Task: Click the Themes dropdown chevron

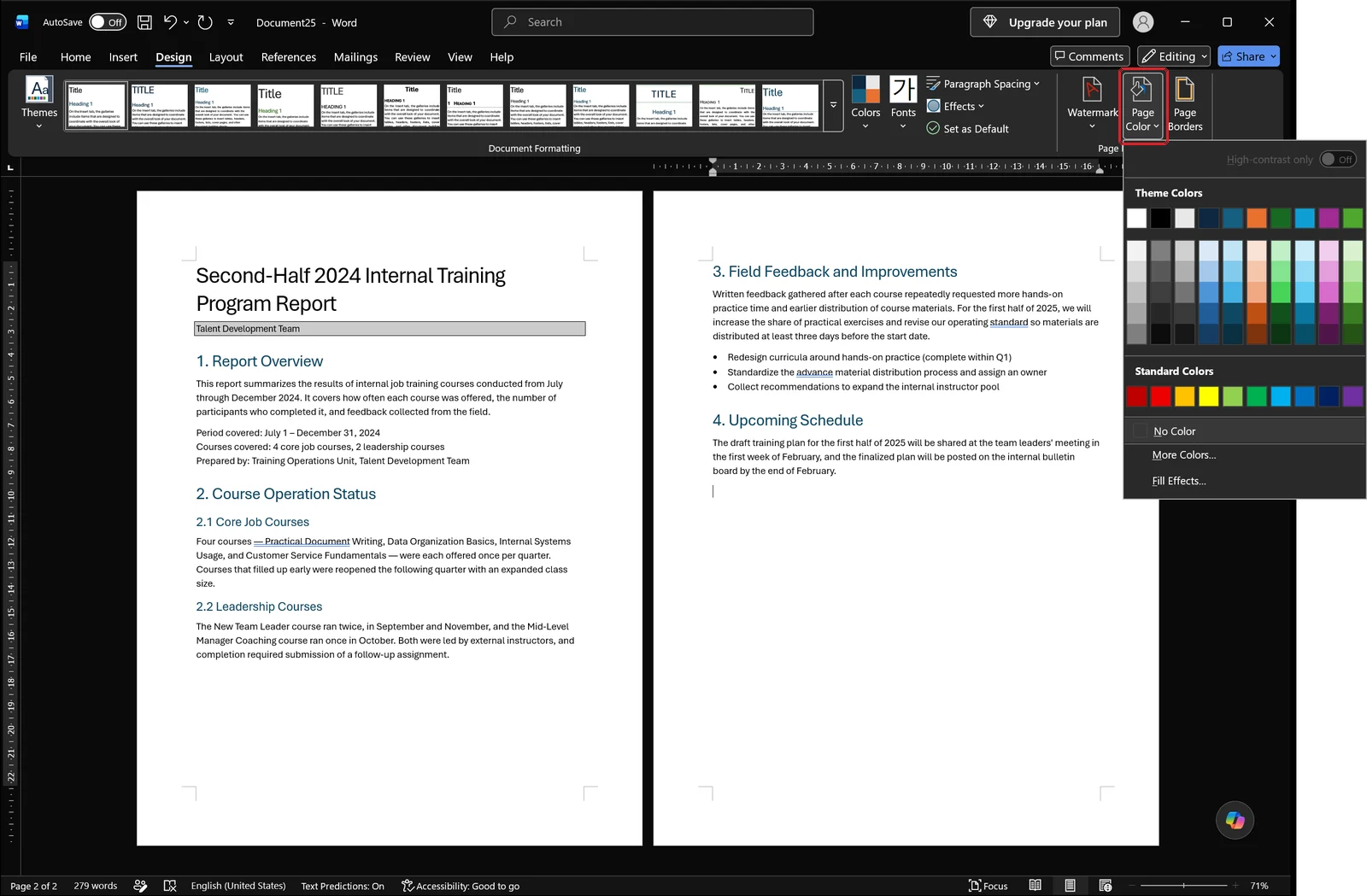Action: click(x=39, y=126)
